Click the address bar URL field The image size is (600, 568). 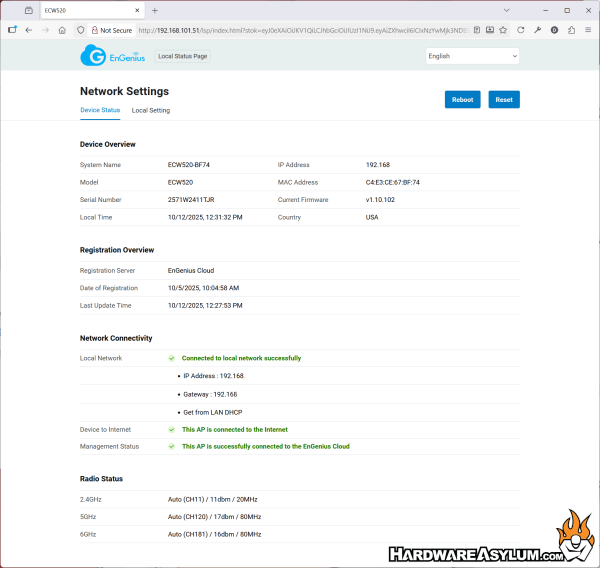(x=300, y=30)
